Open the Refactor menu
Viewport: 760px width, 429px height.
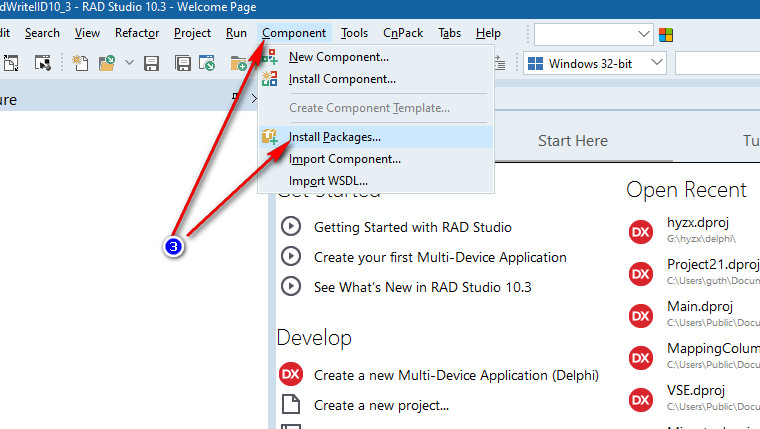pyautogui.click(x=137, y=33)
